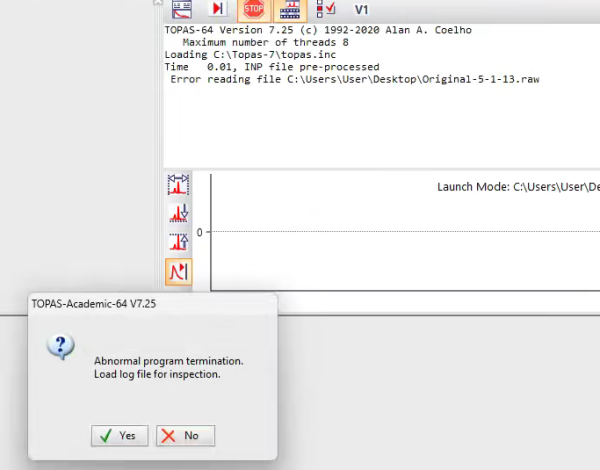
Task: Click the TOPAS-64 Version 7.25 header line
Action: click(x=318, y=30)
